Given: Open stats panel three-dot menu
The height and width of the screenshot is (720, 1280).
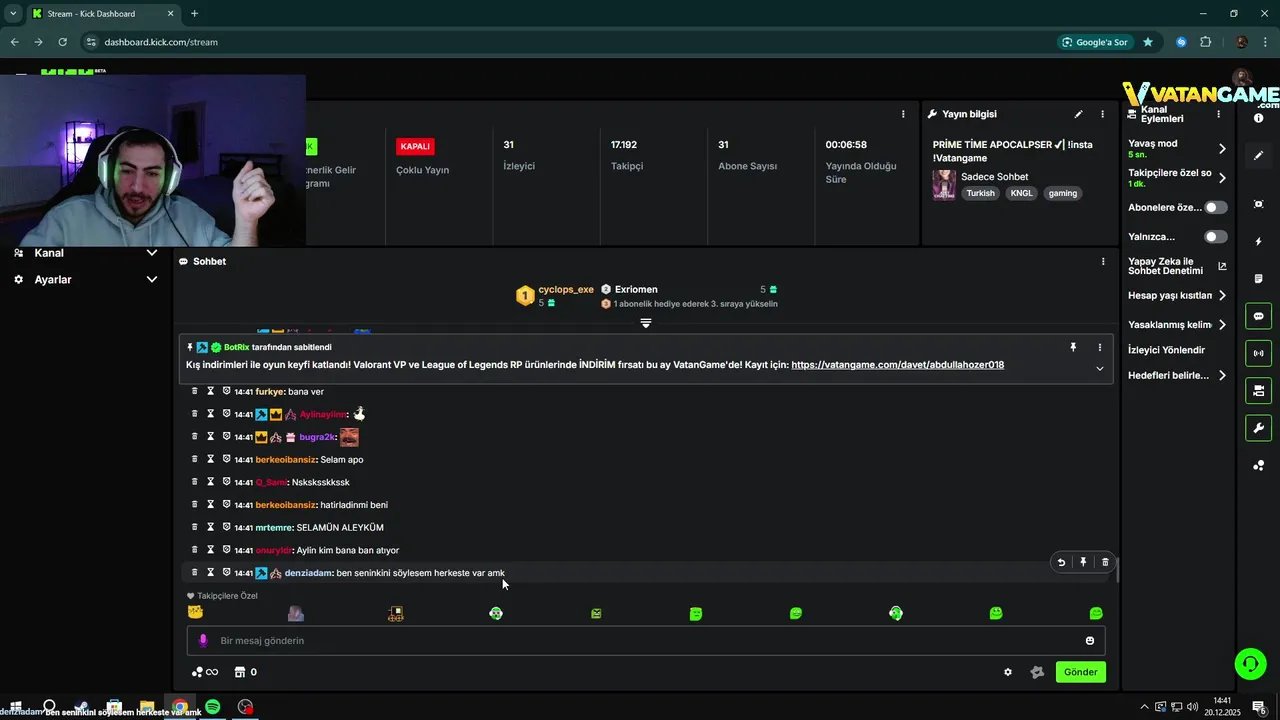Looking at the screenshot, I should point(903,114).
